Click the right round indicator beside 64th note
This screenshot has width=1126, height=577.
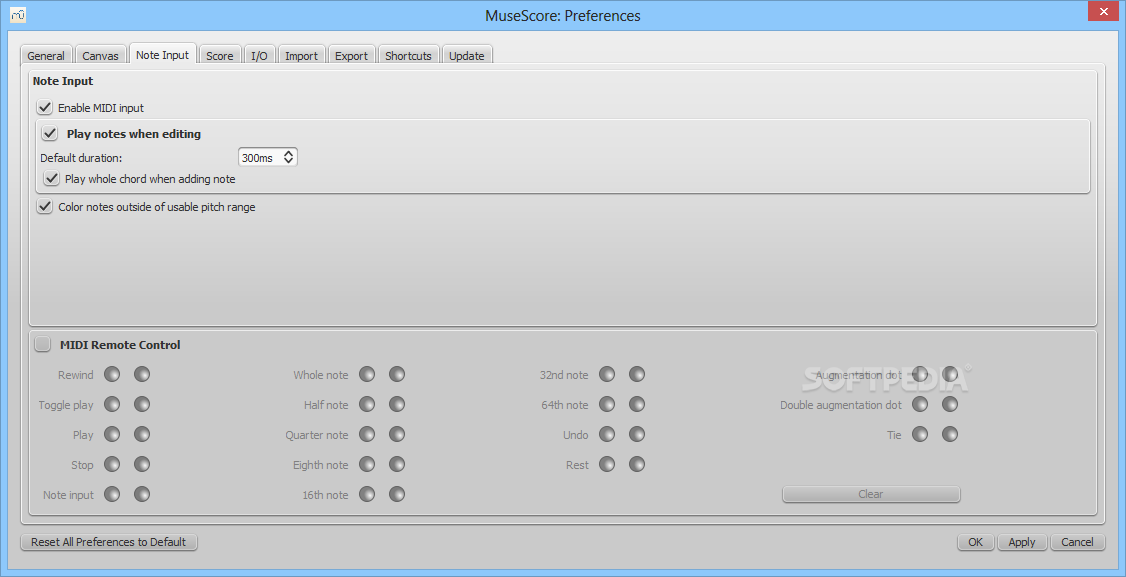(637, 405)
